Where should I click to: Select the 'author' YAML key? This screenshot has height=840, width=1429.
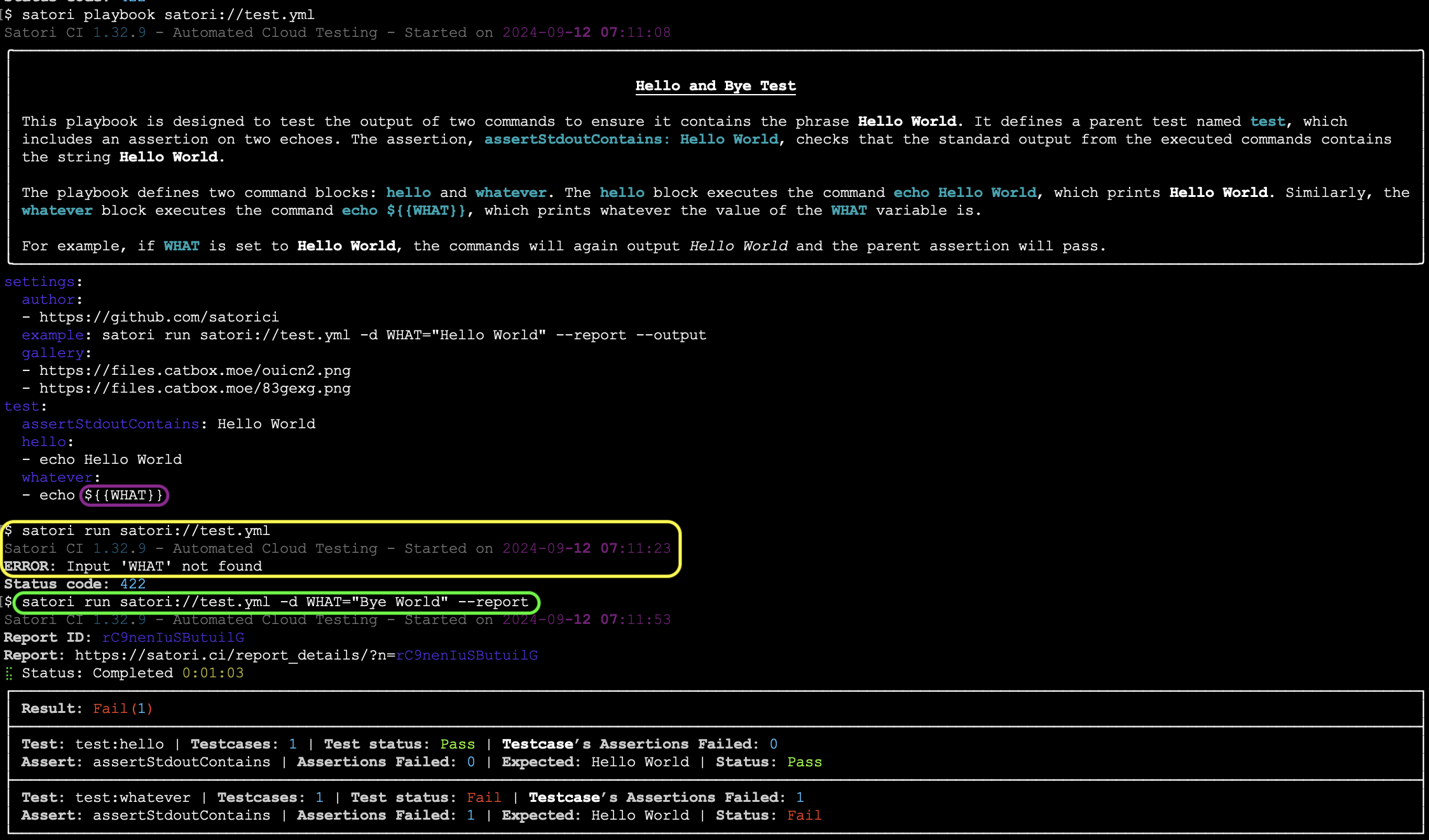point(48,299)
